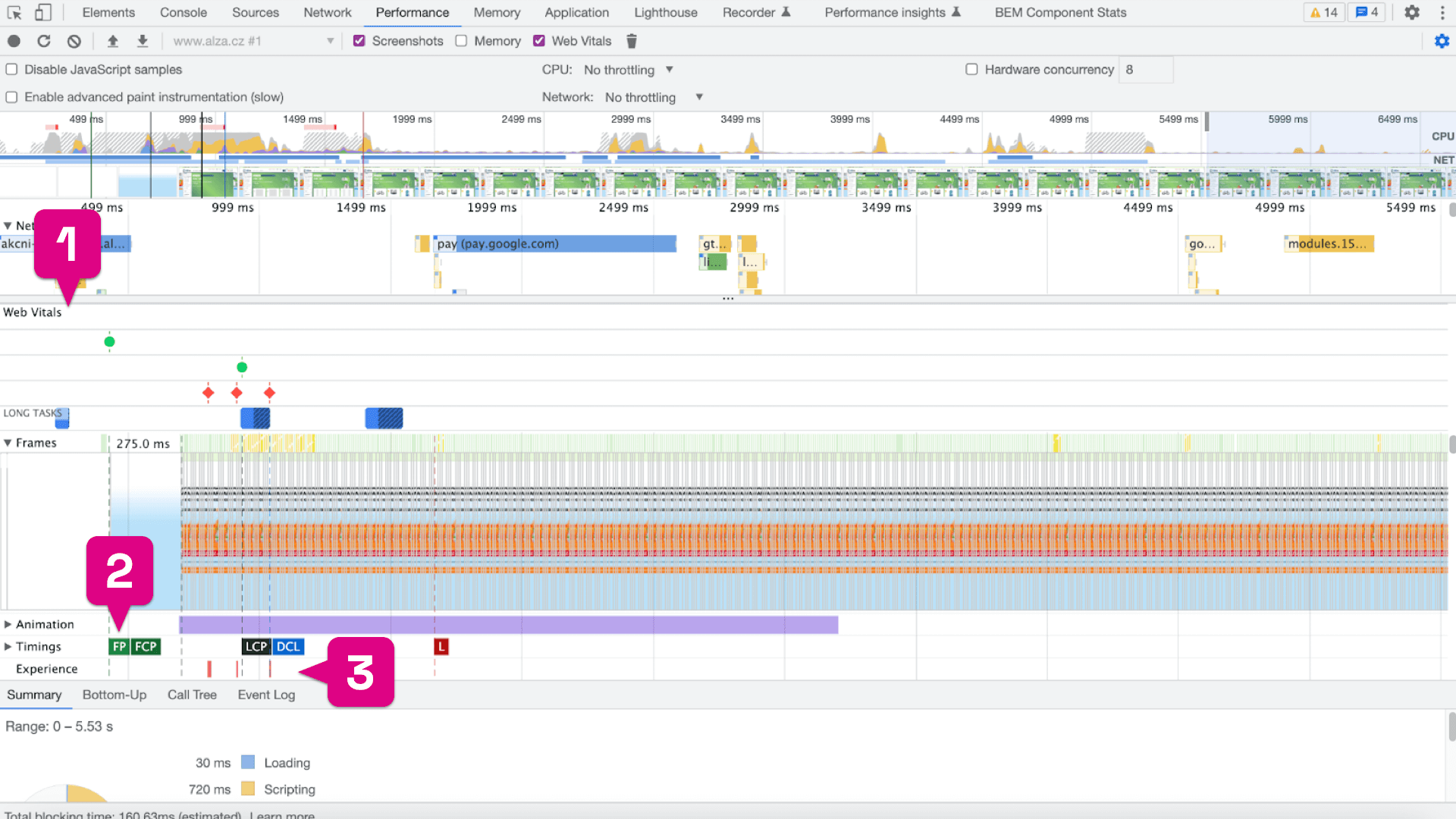The width and height of the screenshot is (1456, 819).
Task: Click the LCP timing marker
Action: (254, 646)
